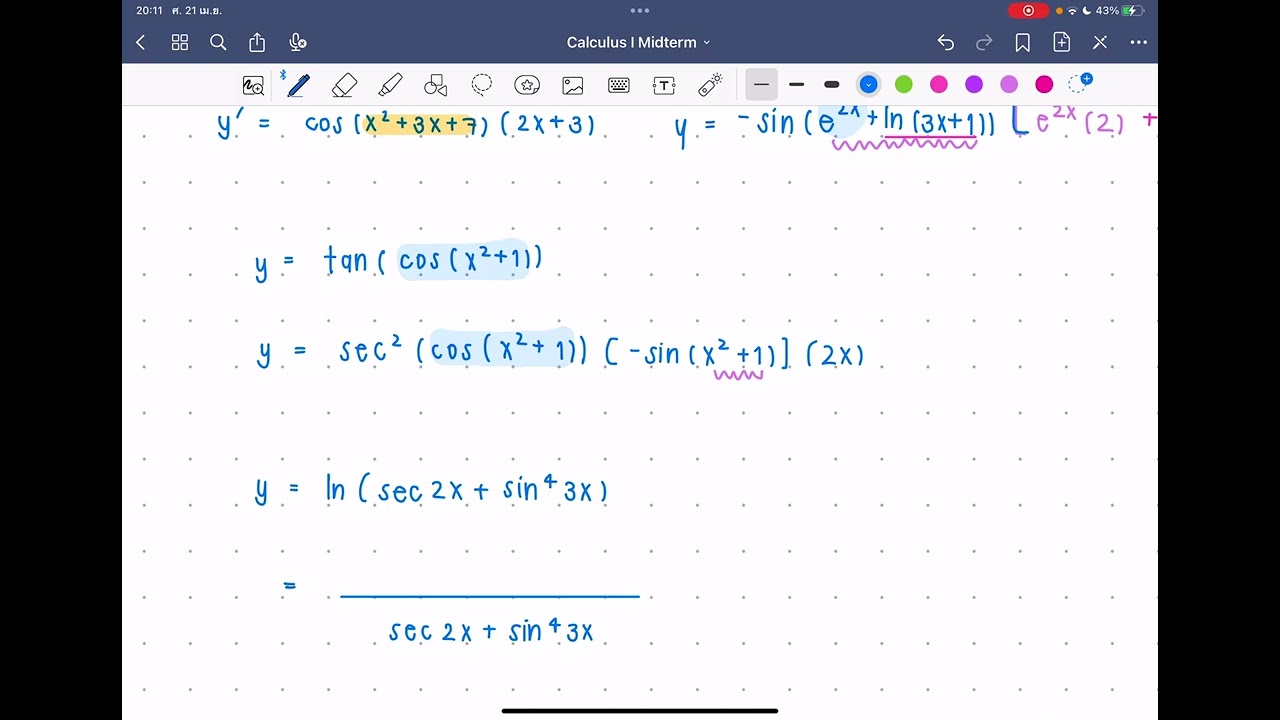Select the text box tool
This screenshot has width=1280, height=720.
pyautogui.click(x=664, y=85)
